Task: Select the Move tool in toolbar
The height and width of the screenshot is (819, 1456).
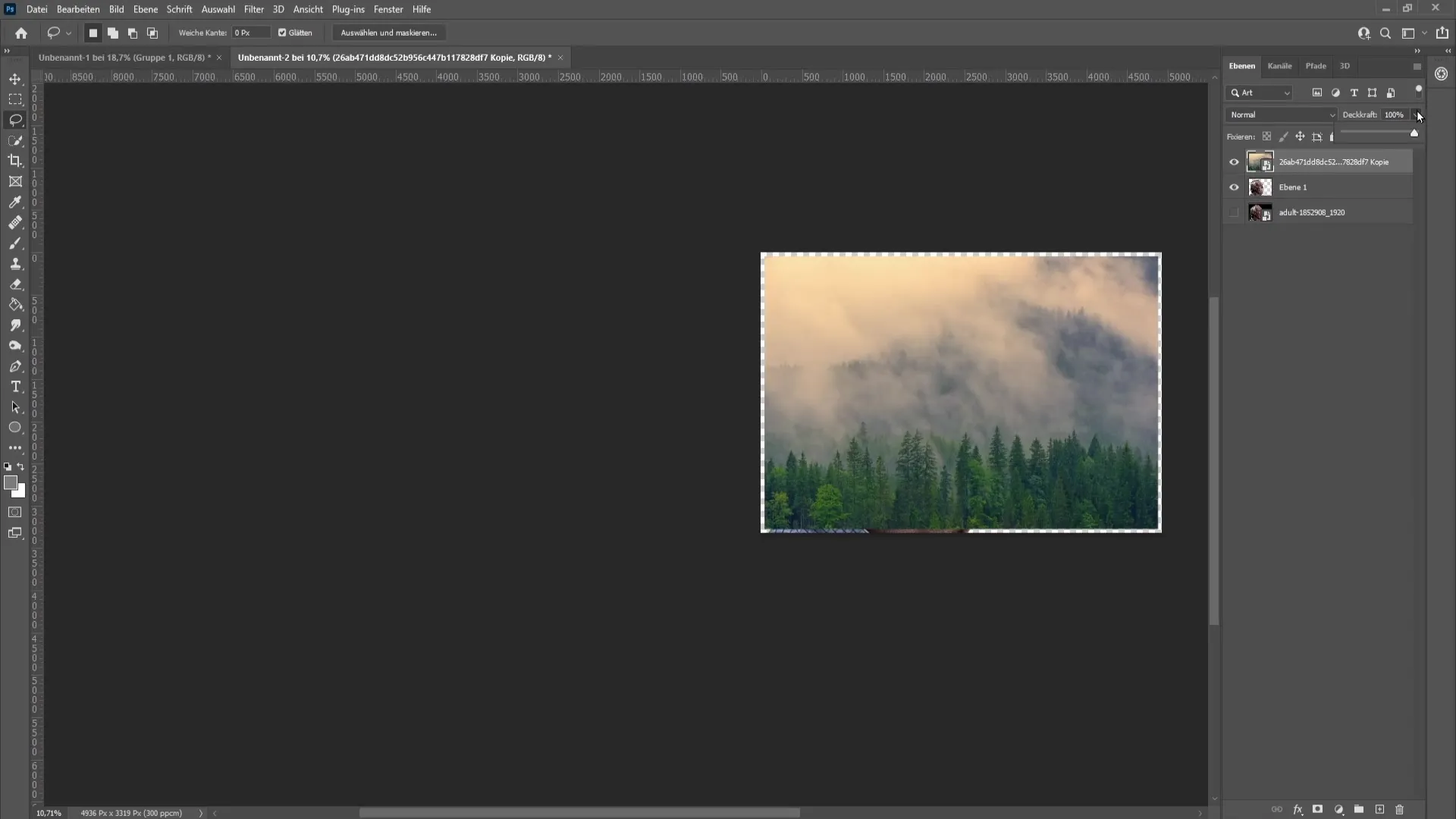Action: coord(15,78)
